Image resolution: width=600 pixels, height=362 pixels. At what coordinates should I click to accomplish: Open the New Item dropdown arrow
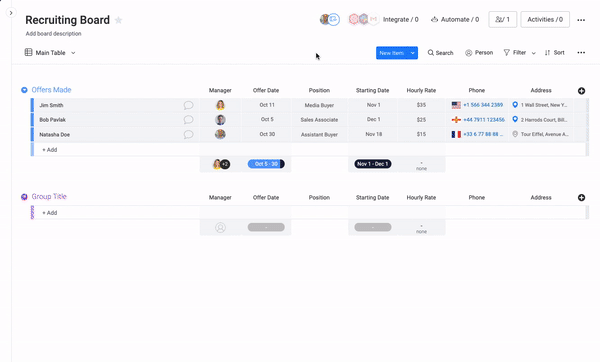[413, 53]
